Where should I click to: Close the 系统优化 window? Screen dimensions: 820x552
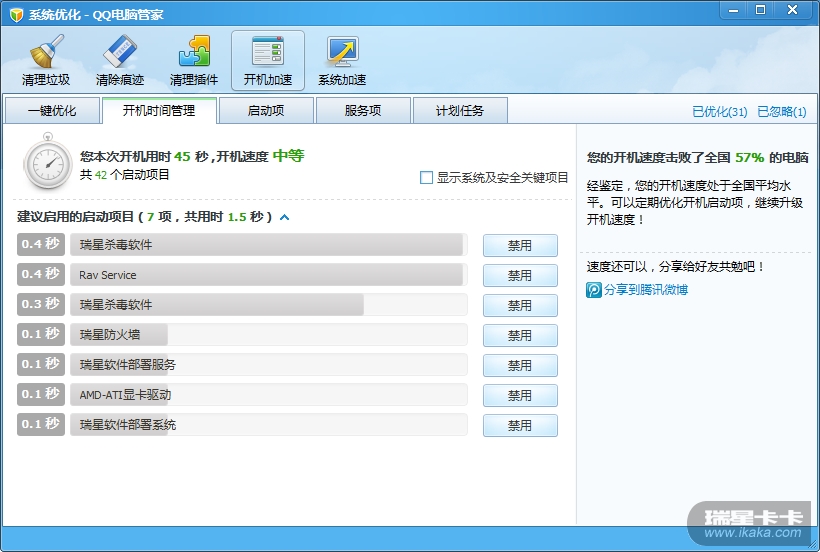click(793, 10)
